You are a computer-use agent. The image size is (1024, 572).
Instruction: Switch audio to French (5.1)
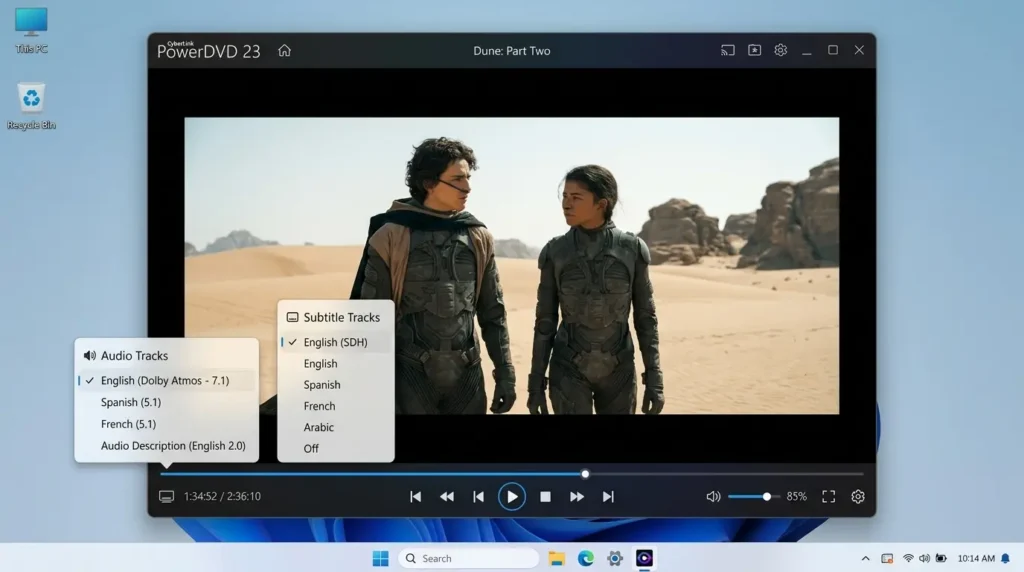coord(128,424)
